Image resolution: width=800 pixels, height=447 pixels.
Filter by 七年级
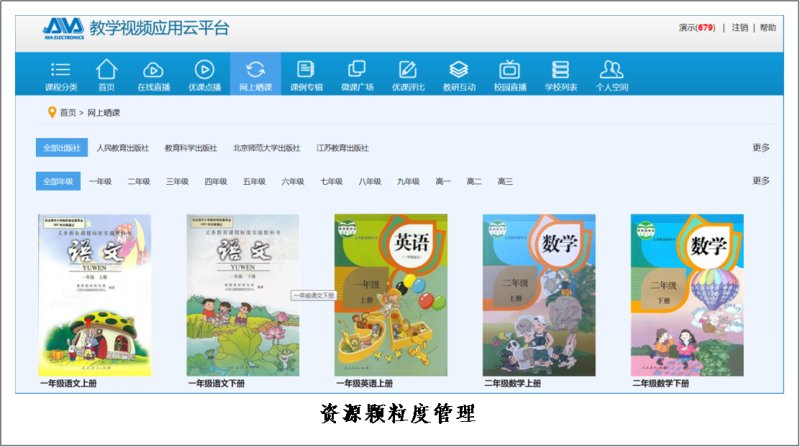[331, 181]
